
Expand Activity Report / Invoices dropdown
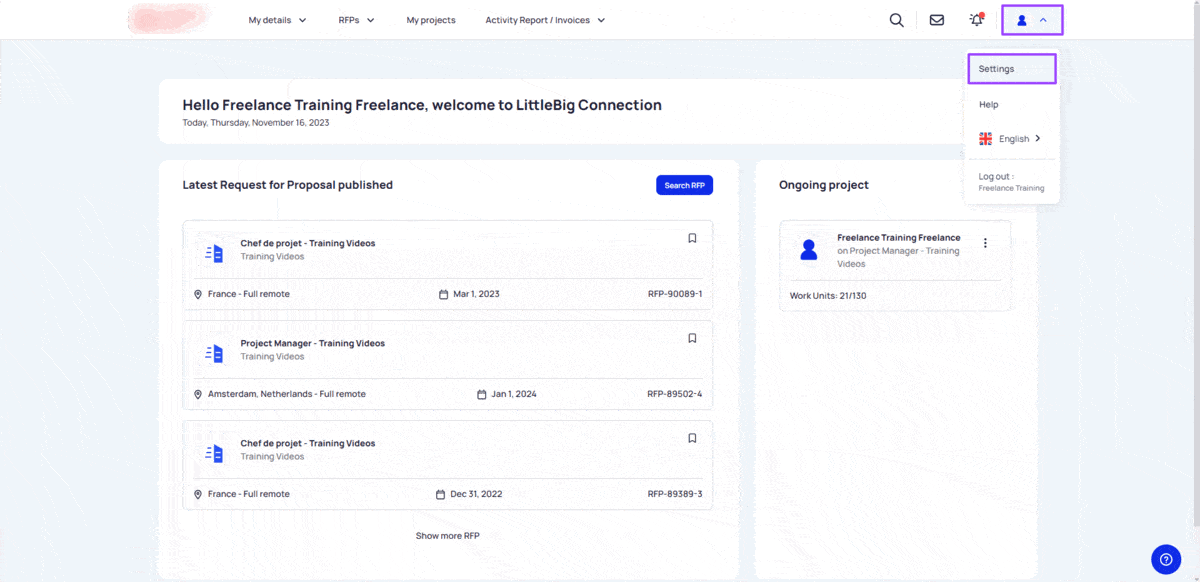click(546, 20)
